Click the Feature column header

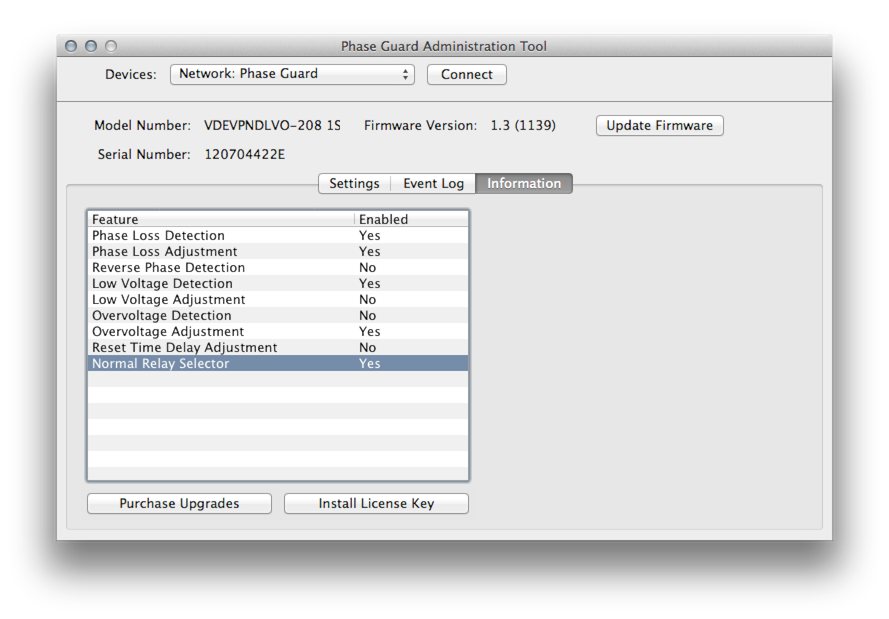coord(221,219)
